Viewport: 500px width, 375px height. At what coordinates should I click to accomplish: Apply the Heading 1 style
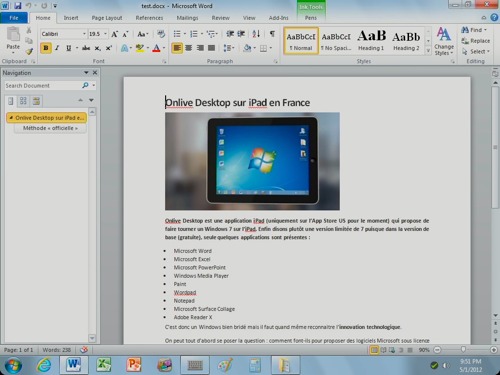click(x=371, y=41)
